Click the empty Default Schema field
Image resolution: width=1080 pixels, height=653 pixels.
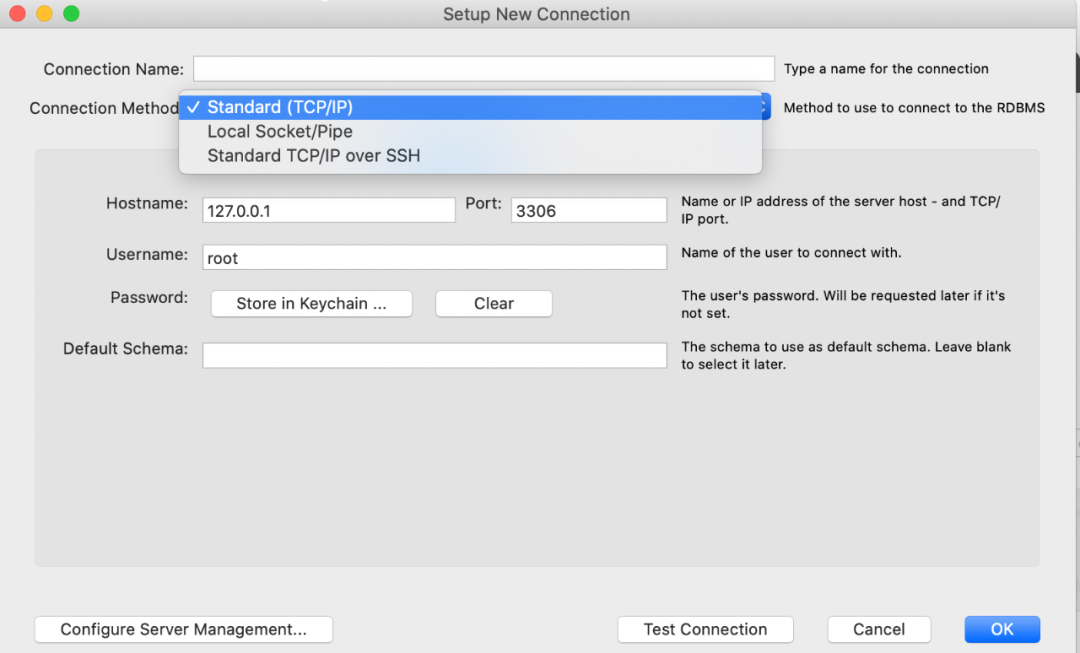[x=435, y=354]
